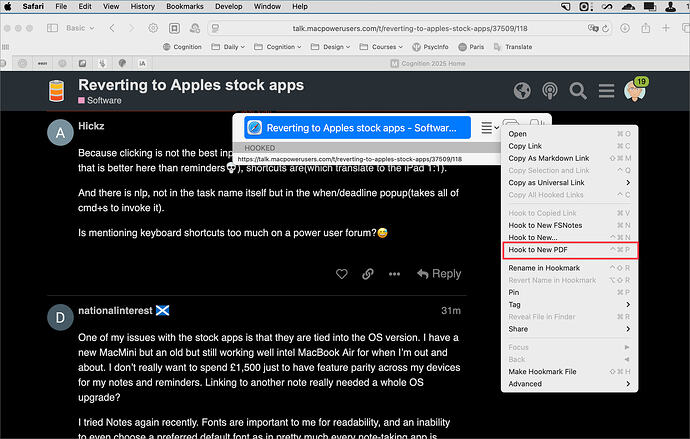This screenshot has width=690, height=439.
Task: Open the Apple menu
Action: 7,6
